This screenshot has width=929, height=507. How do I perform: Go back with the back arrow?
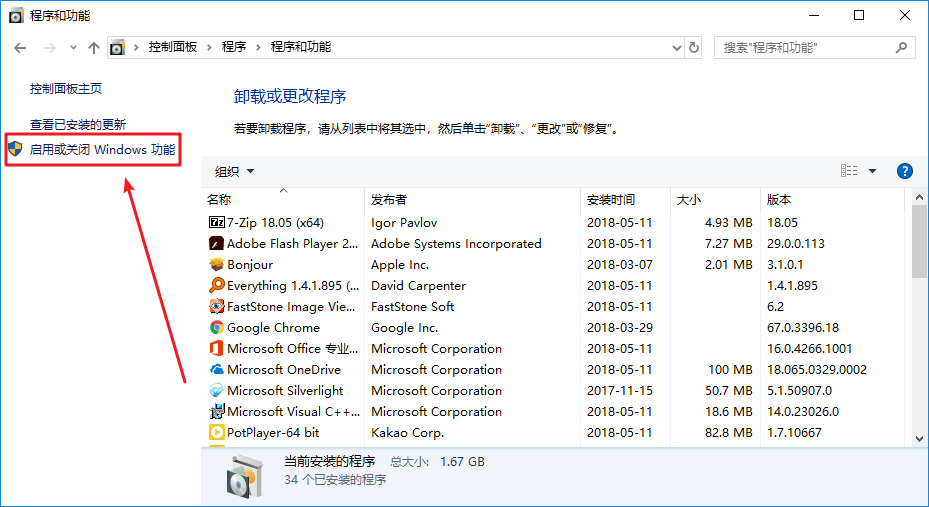(x=20, y=48)
